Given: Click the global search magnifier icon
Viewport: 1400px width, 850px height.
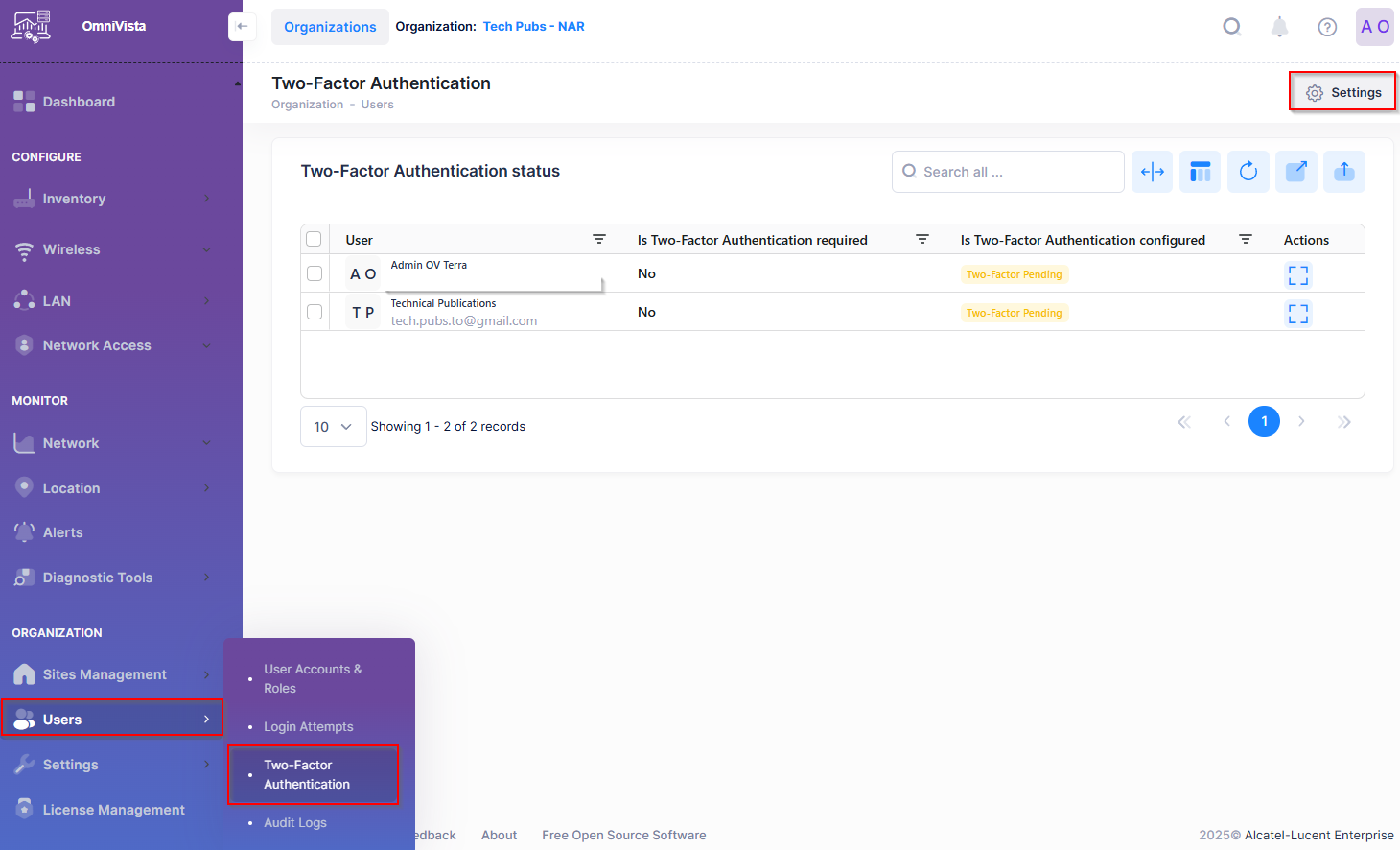Looking at the screenshot, I should (x=1232, y=27).
